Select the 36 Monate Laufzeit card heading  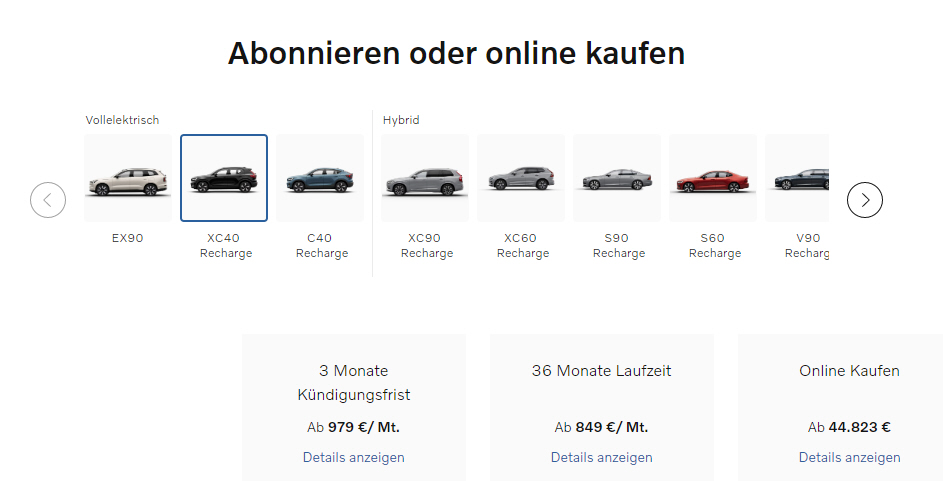point(602,371)
